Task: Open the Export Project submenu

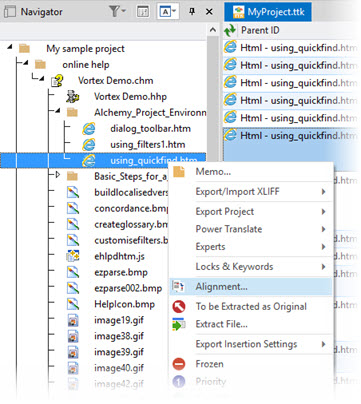Action: point(251,212)
